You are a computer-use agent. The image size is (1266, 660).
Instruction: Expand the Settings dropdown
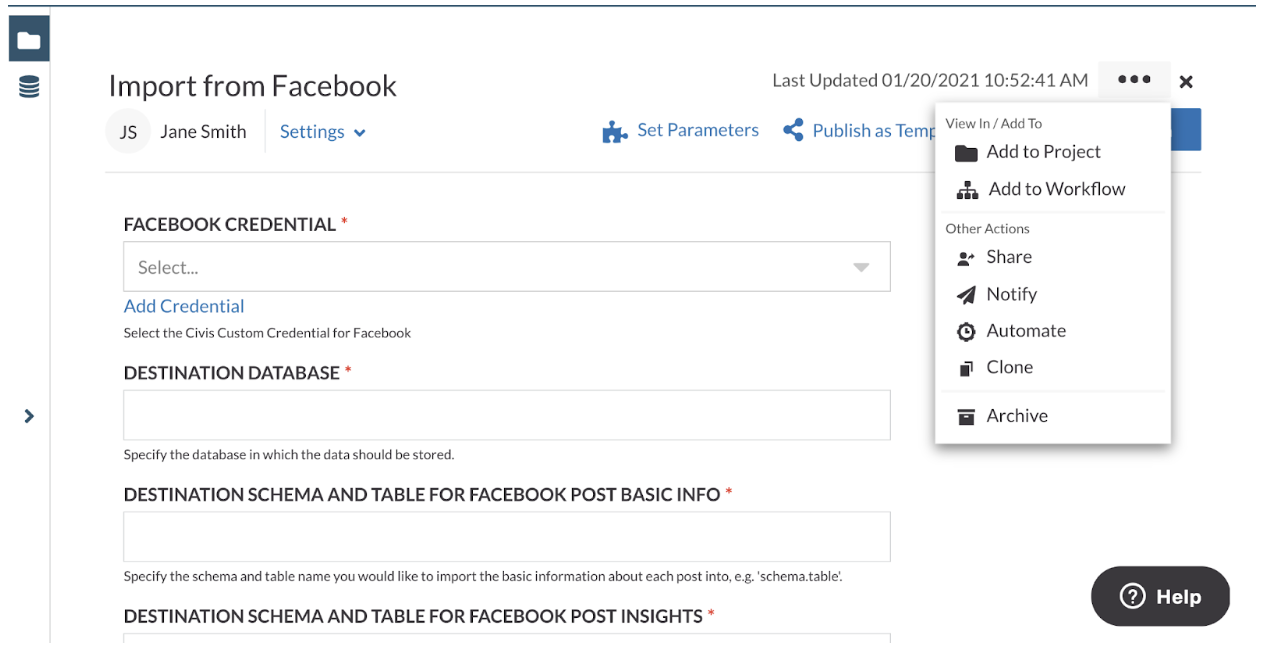pos(322,132)
